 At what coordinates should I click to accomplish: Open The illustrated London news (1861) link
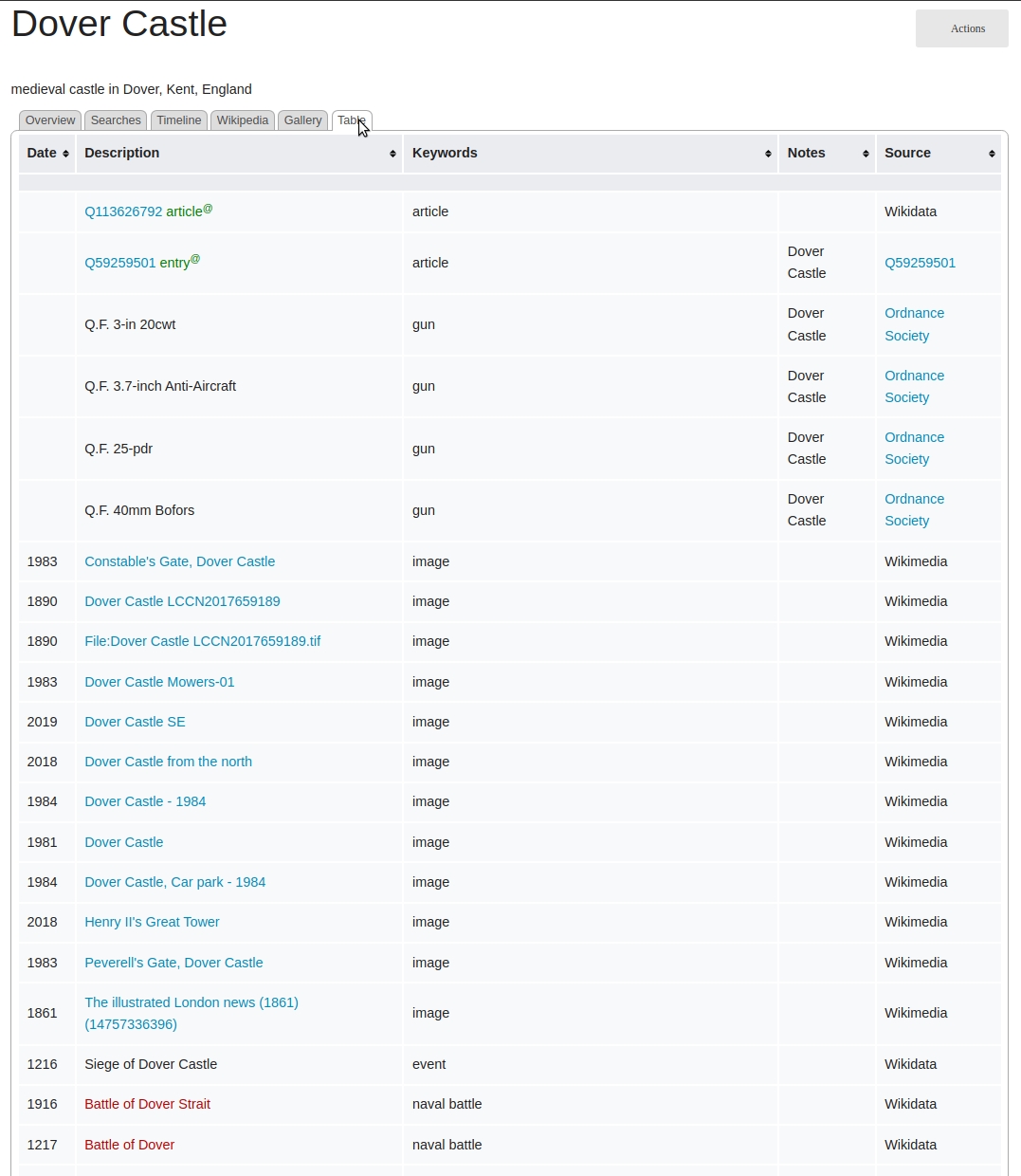point(191,1002)
